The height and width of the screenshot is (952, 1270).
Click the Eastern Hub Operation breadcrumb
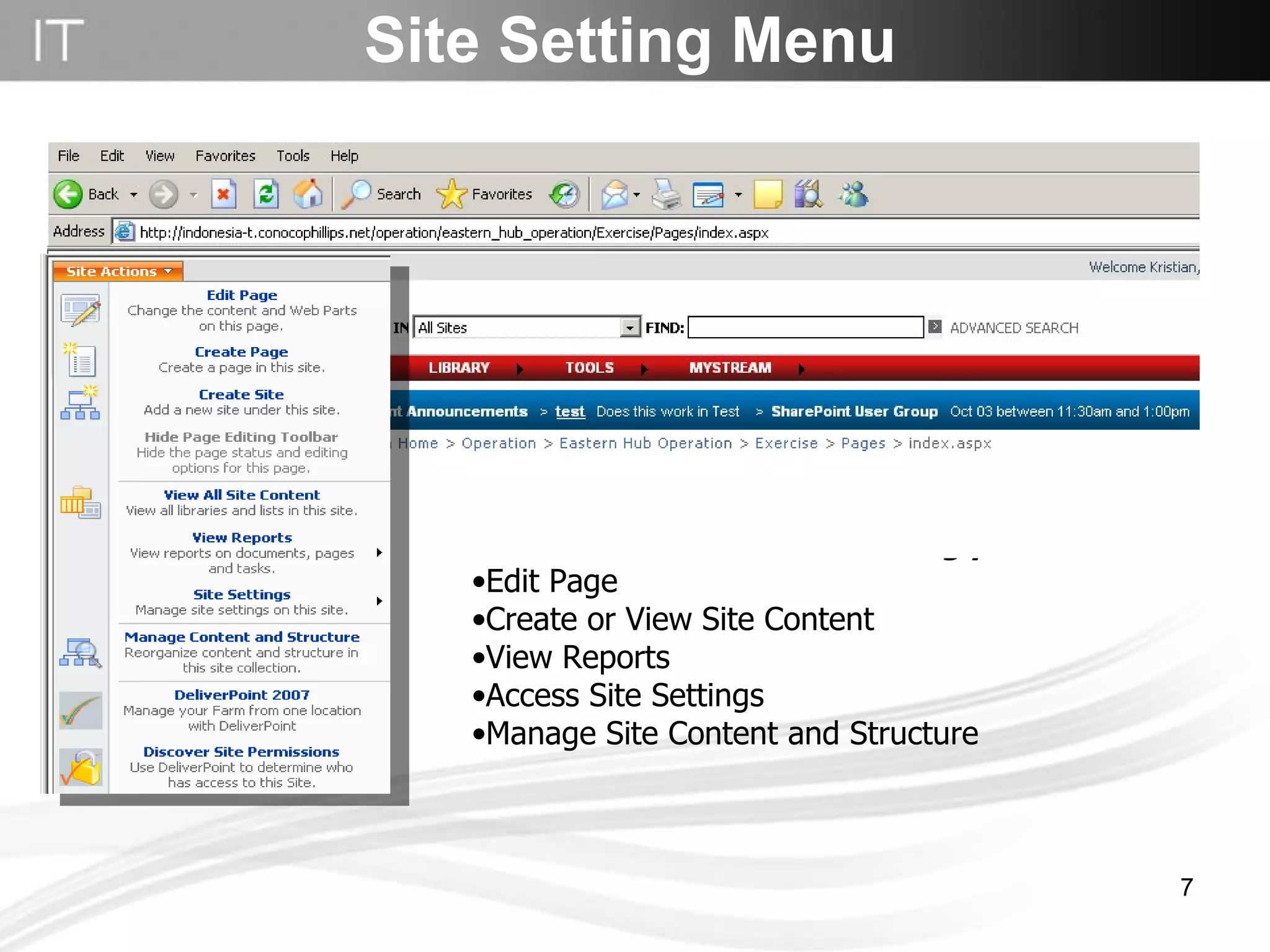[x=646, y=443]
